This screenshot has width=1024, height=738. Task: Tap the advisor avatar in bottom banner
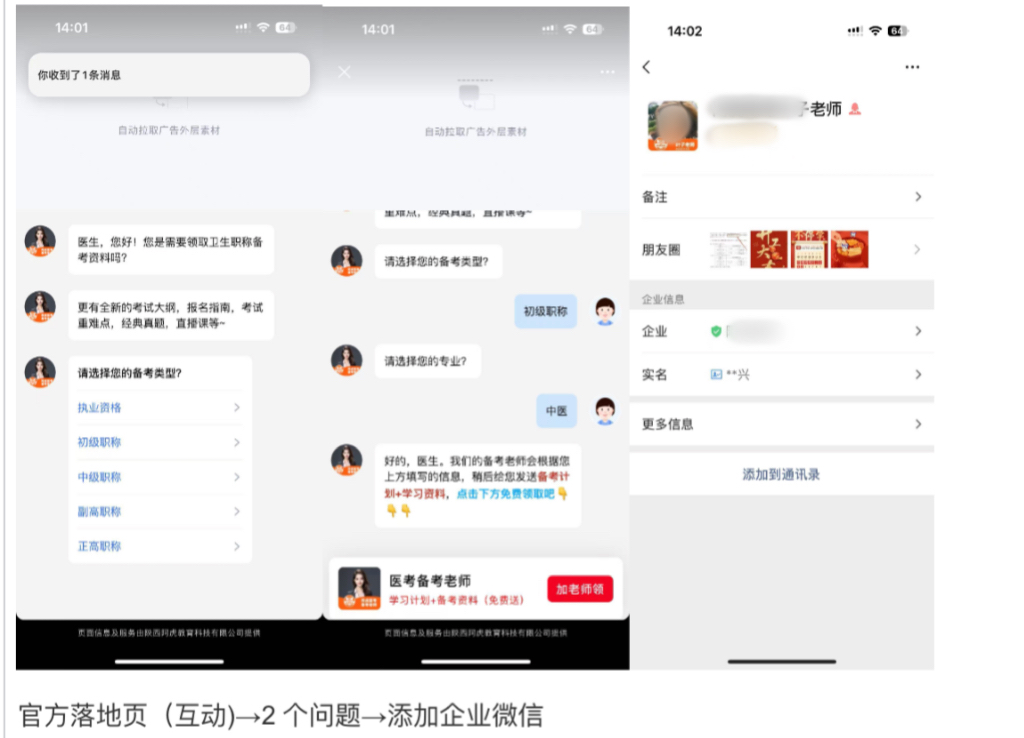(359, 588)
